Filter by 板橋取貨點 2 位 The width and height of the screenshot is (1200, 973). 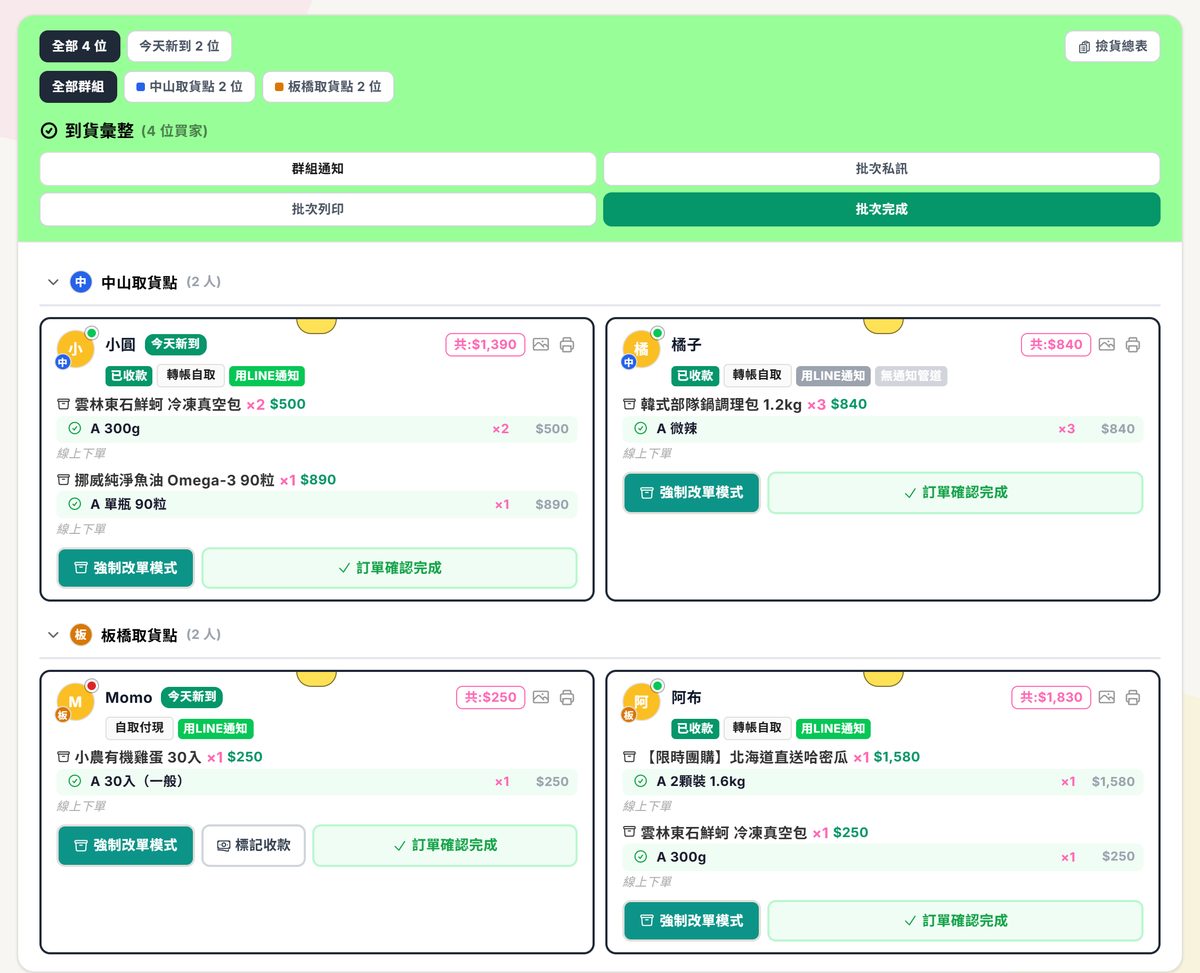[x=328, y=87]
